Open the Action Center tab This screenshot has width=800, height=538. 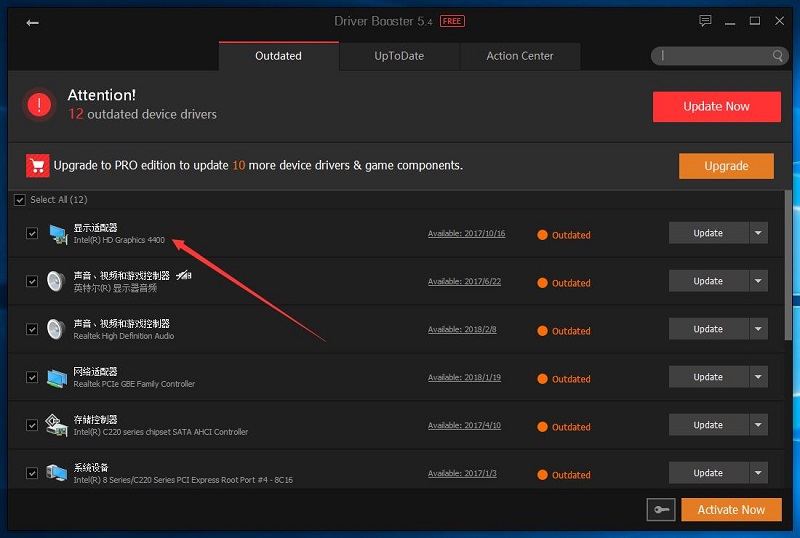pyautogui.click(x=520, y=56)
